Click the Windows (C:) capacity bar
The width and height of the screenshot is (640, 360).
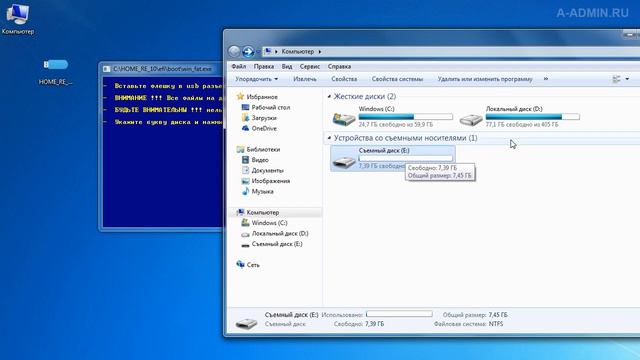pyautogui.click(x=406, y=117)
